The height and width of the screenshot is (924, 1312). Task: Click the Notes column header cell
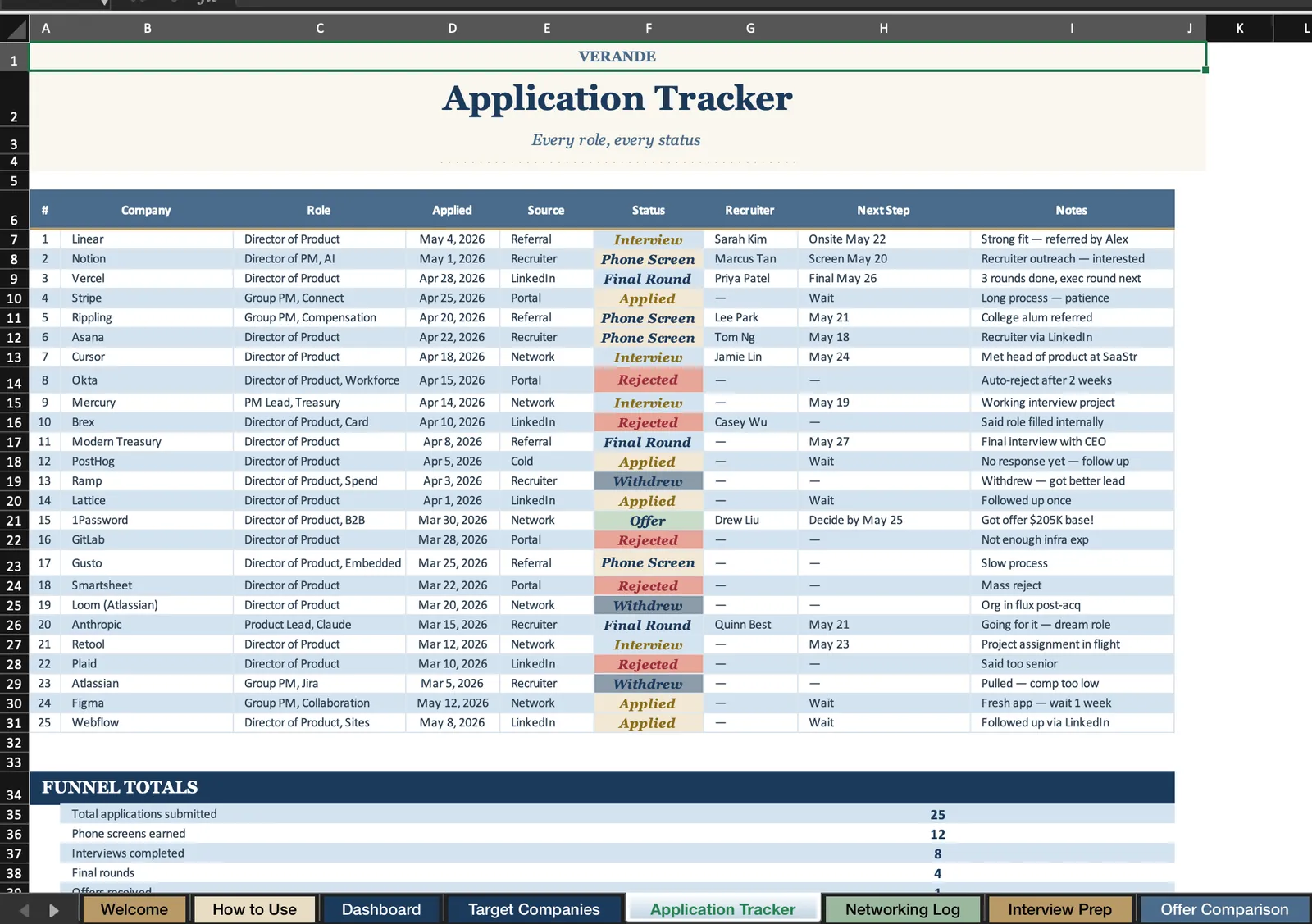pos(1072,210)
